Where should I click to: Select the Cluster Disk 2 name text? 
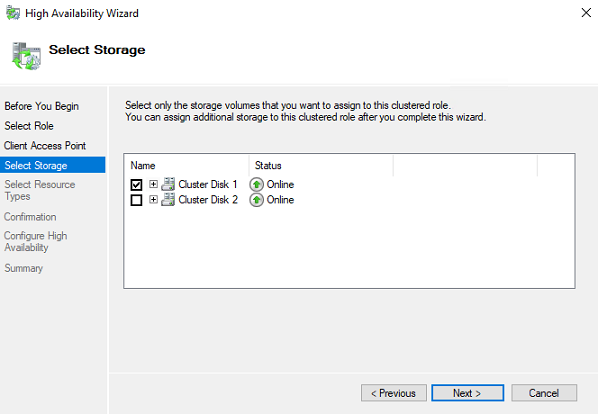click(x=208, y=200)
